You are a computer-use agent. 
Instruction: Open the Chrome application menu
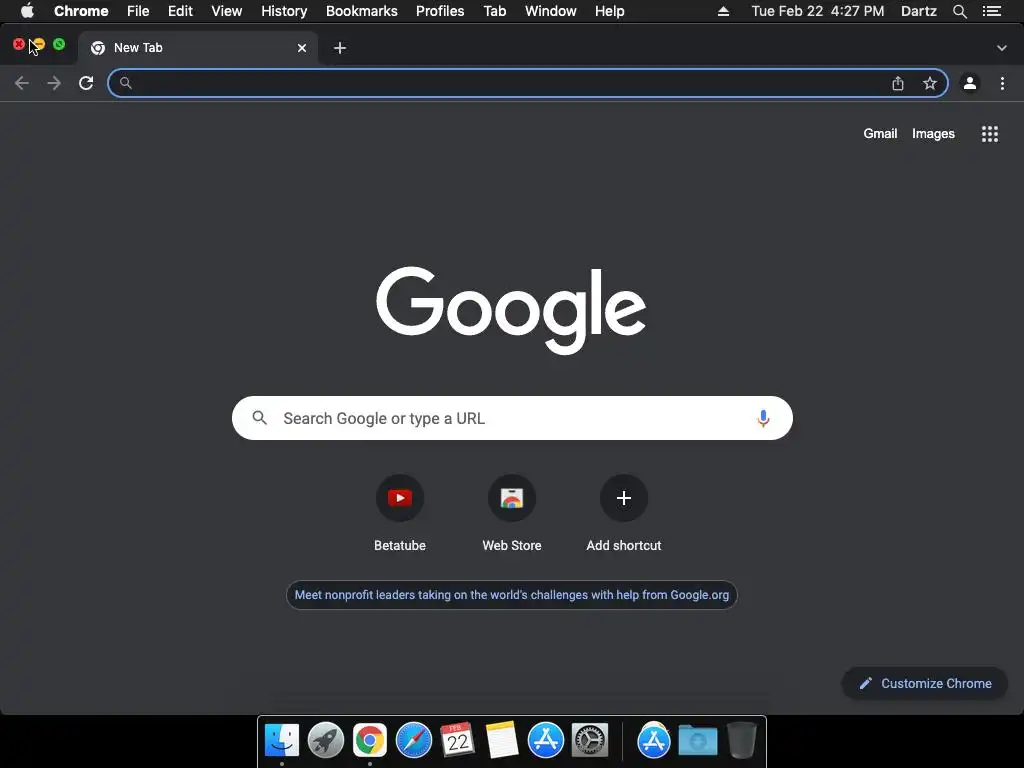point(81,11)
